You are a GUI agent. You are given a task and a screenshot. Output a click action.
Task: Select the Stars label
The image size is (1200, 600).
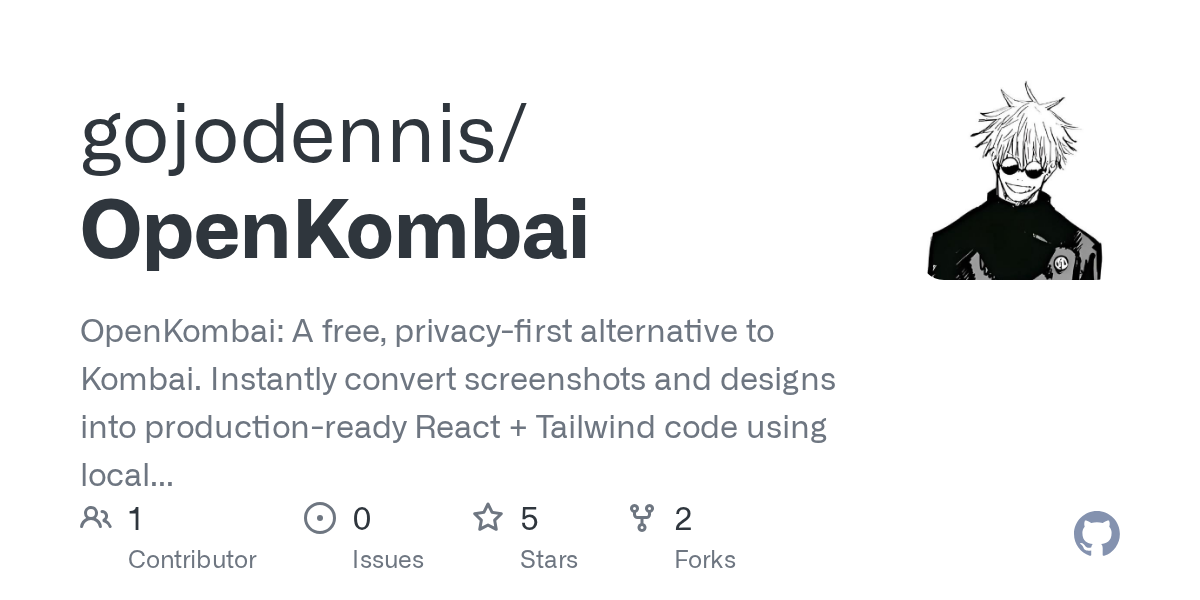pos(549,560)
